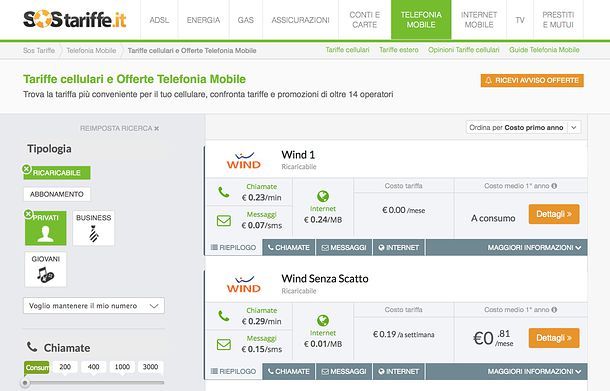Screen dimensions: 610x391
Task: Click the phone icon in Wind Senza Scatto
Action: 224,316
